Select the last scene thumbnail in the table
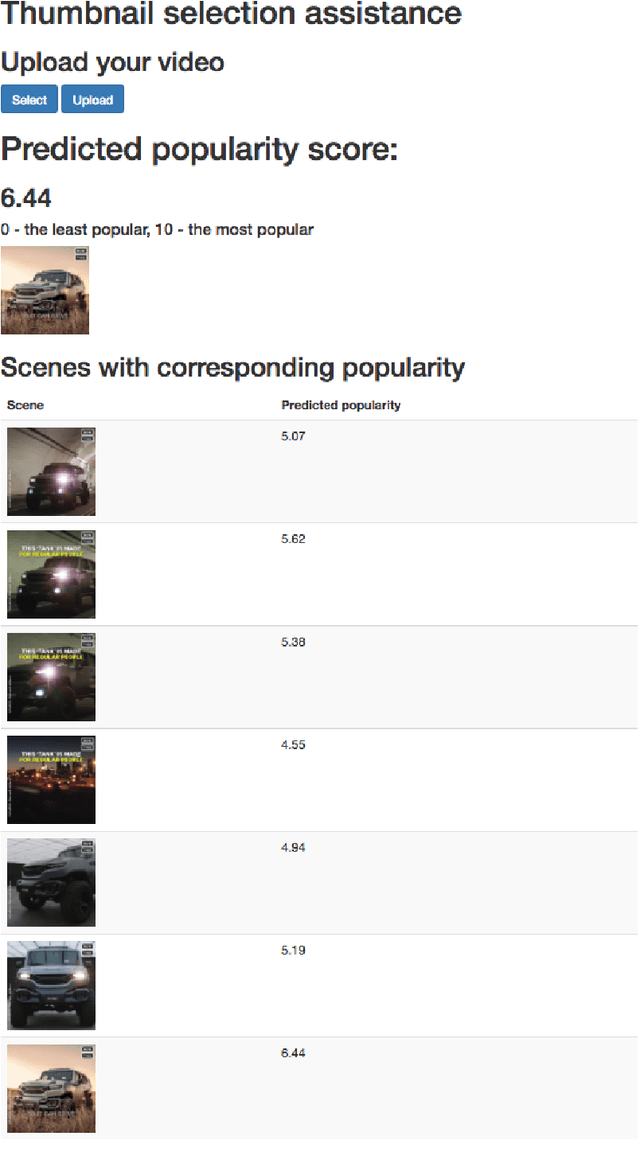Image resolution: width=640 pixels, height=1164 pixels. tap(51, 1088)
